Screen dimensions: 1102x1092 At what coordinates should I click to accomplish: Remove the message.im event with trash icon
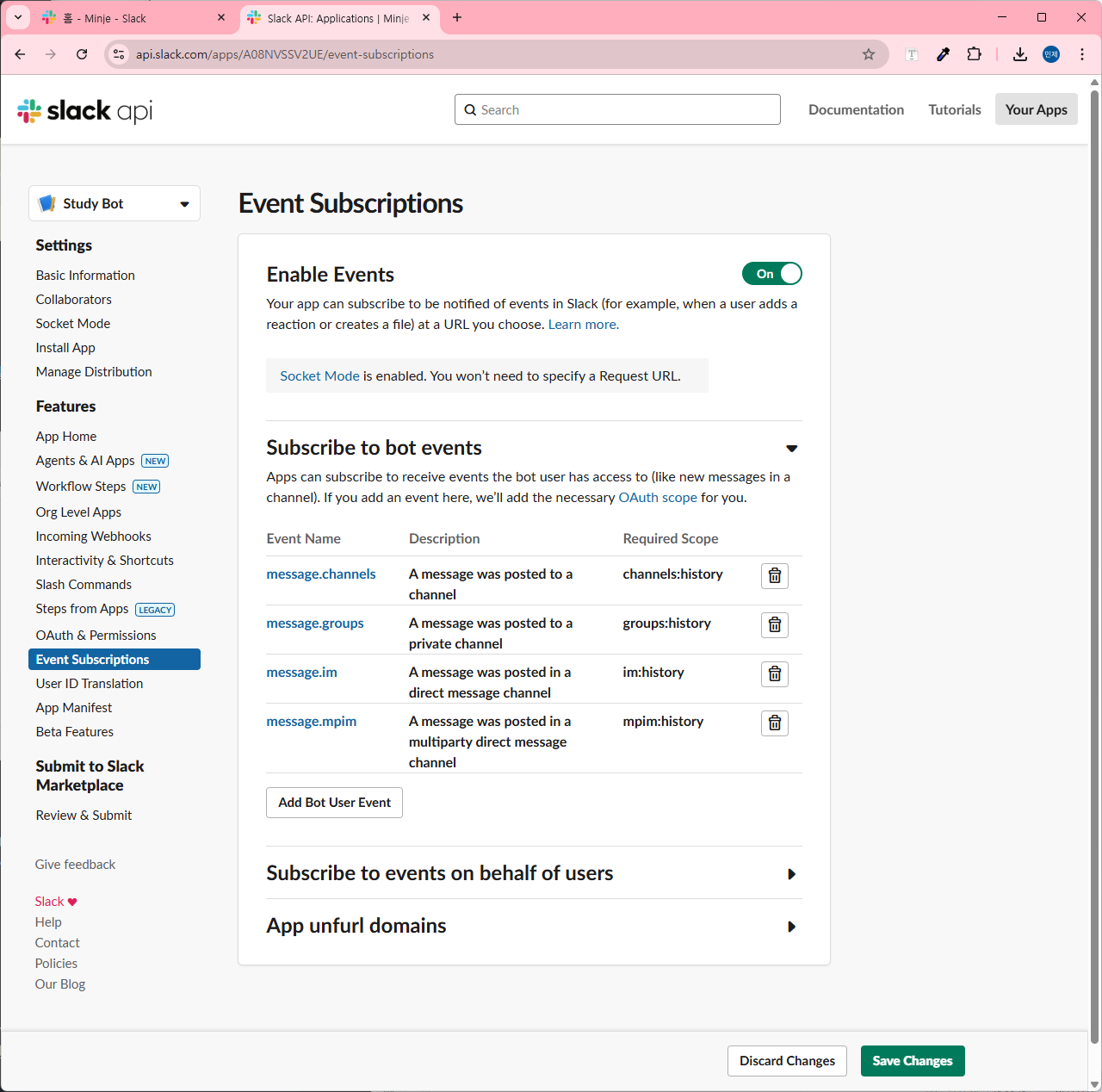(775, 674)
